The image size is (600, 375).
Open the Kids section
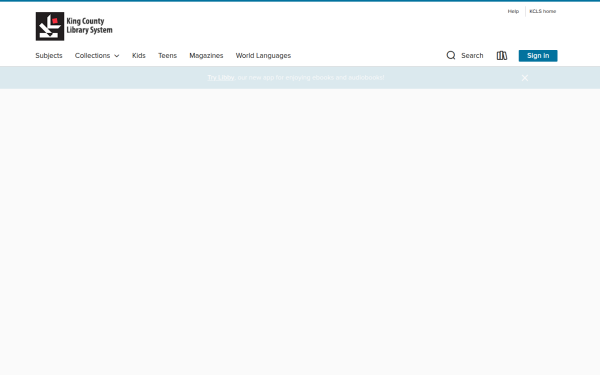[139, 55]
